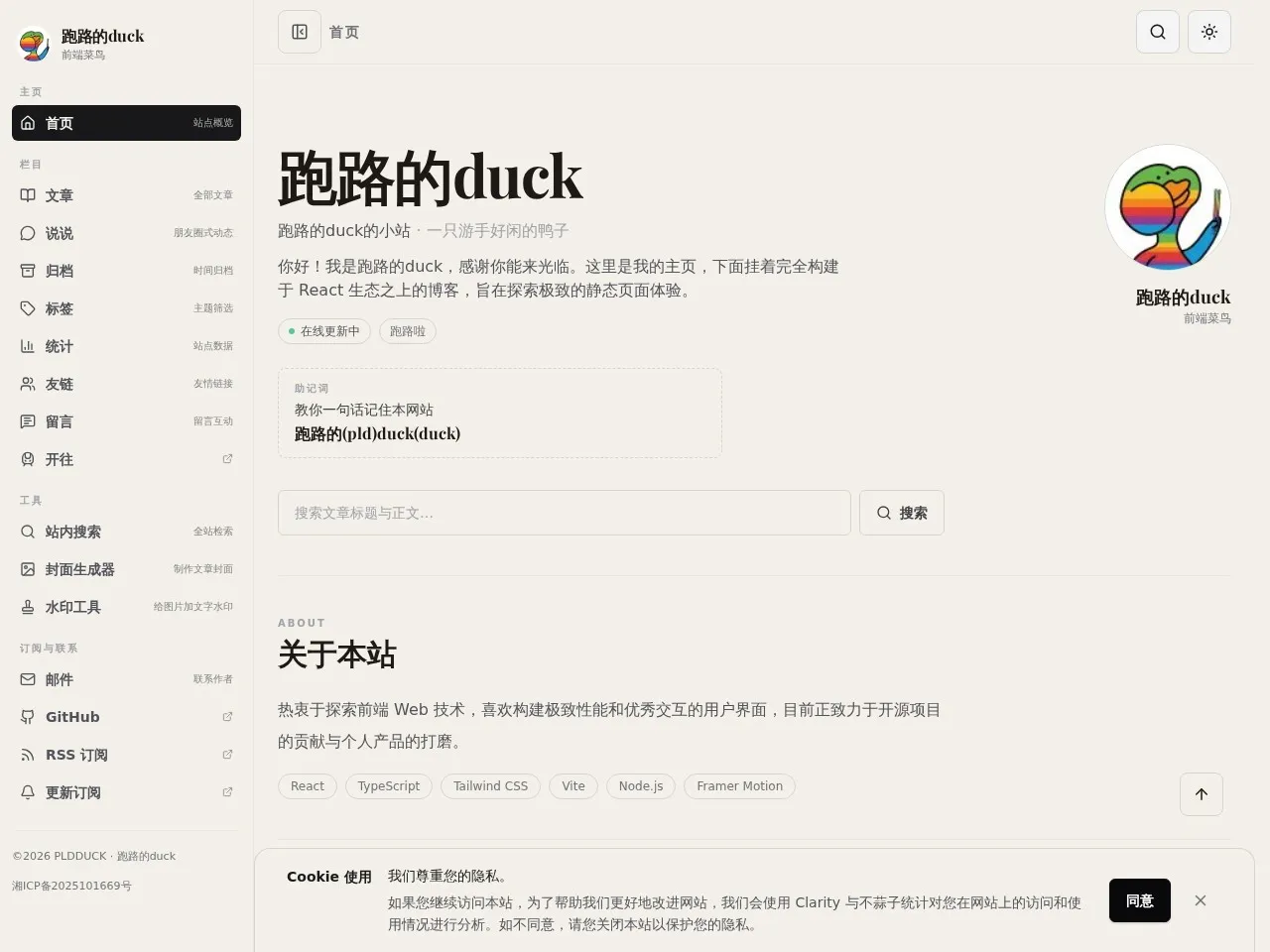Click the 友链 people icon in the sidebar

click(28, 384)
